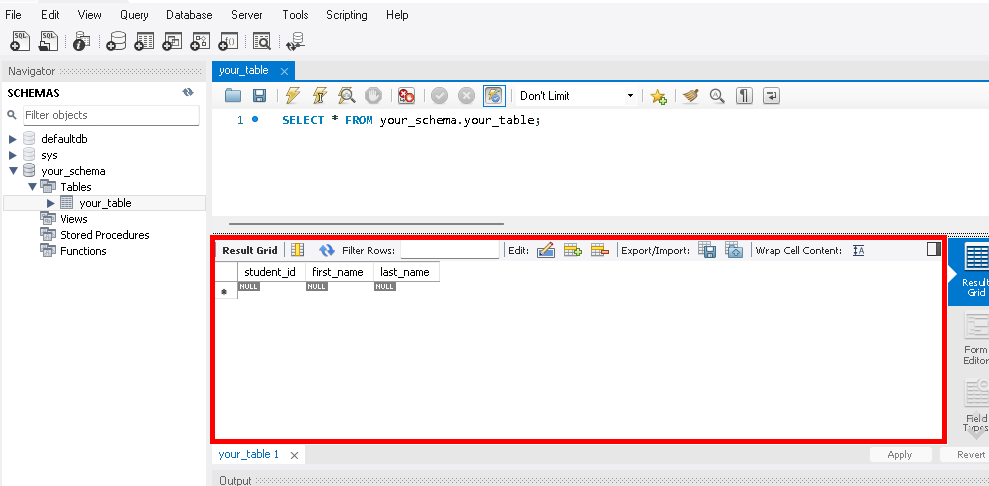Switch to Form Editor side panel
This screenshot has width=989, height=486.
click(x=976, y=339)
